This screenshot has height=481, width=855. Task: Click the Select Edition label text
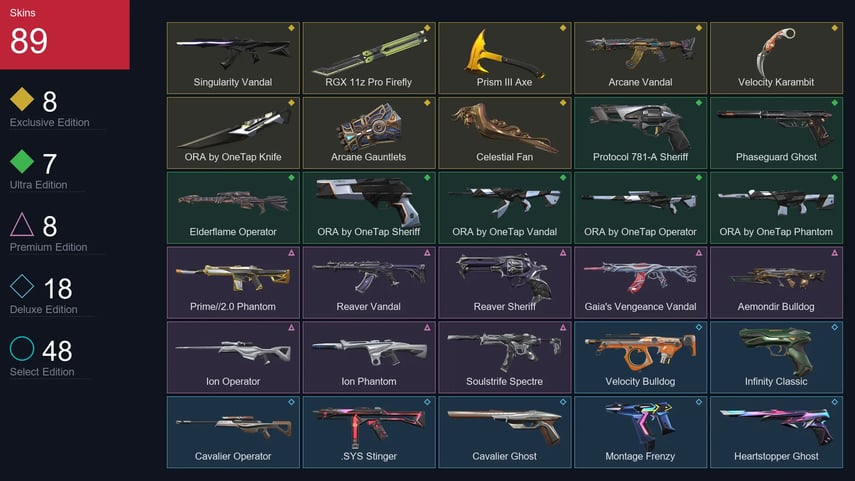click(42, 372)
